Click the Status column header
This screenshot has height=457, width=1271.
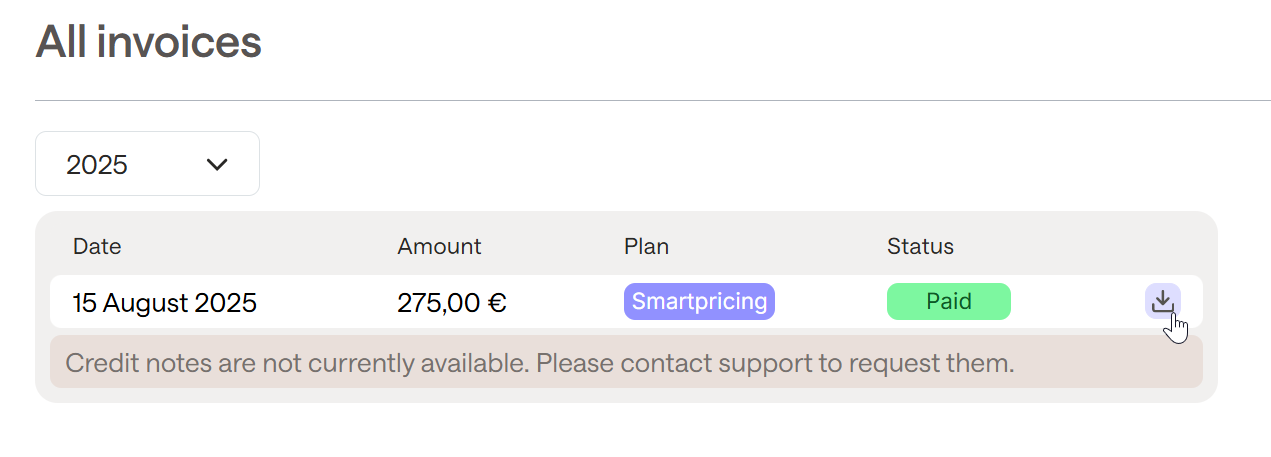coord(920,246)
